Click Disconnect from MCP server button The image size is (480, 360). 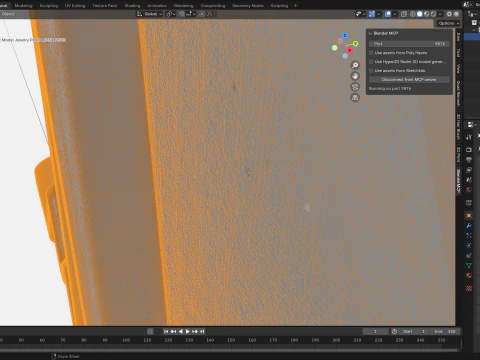coord(409,80)
